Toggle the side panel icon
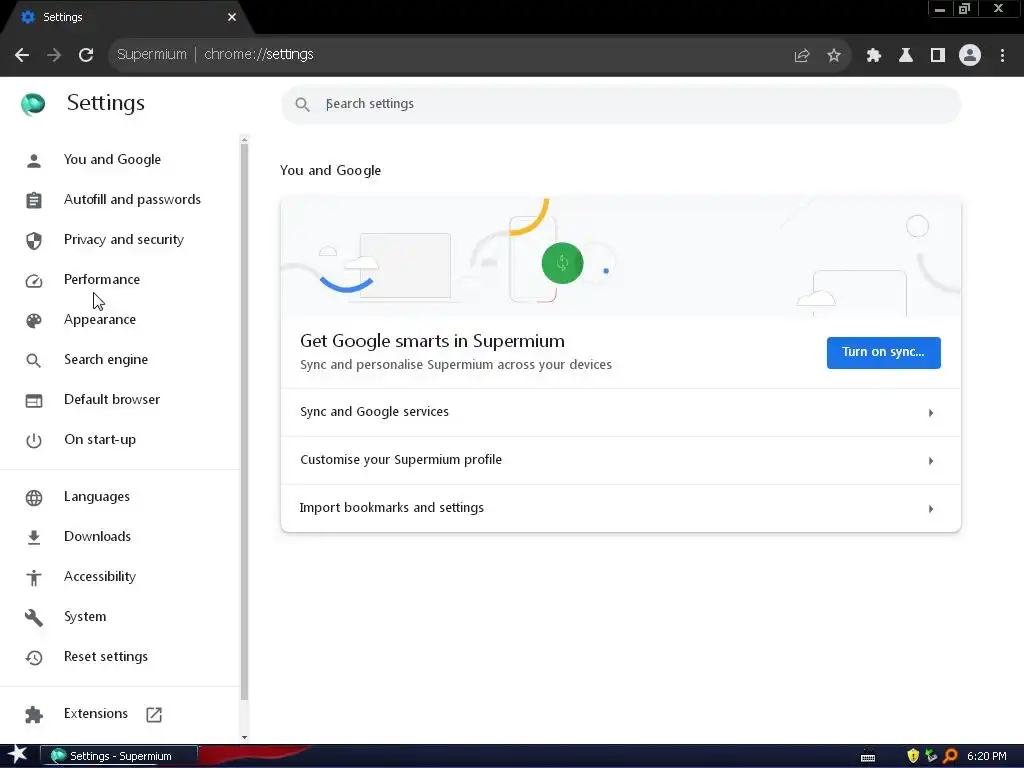Viewport: 1024px width, 768px height. [938, 56]
